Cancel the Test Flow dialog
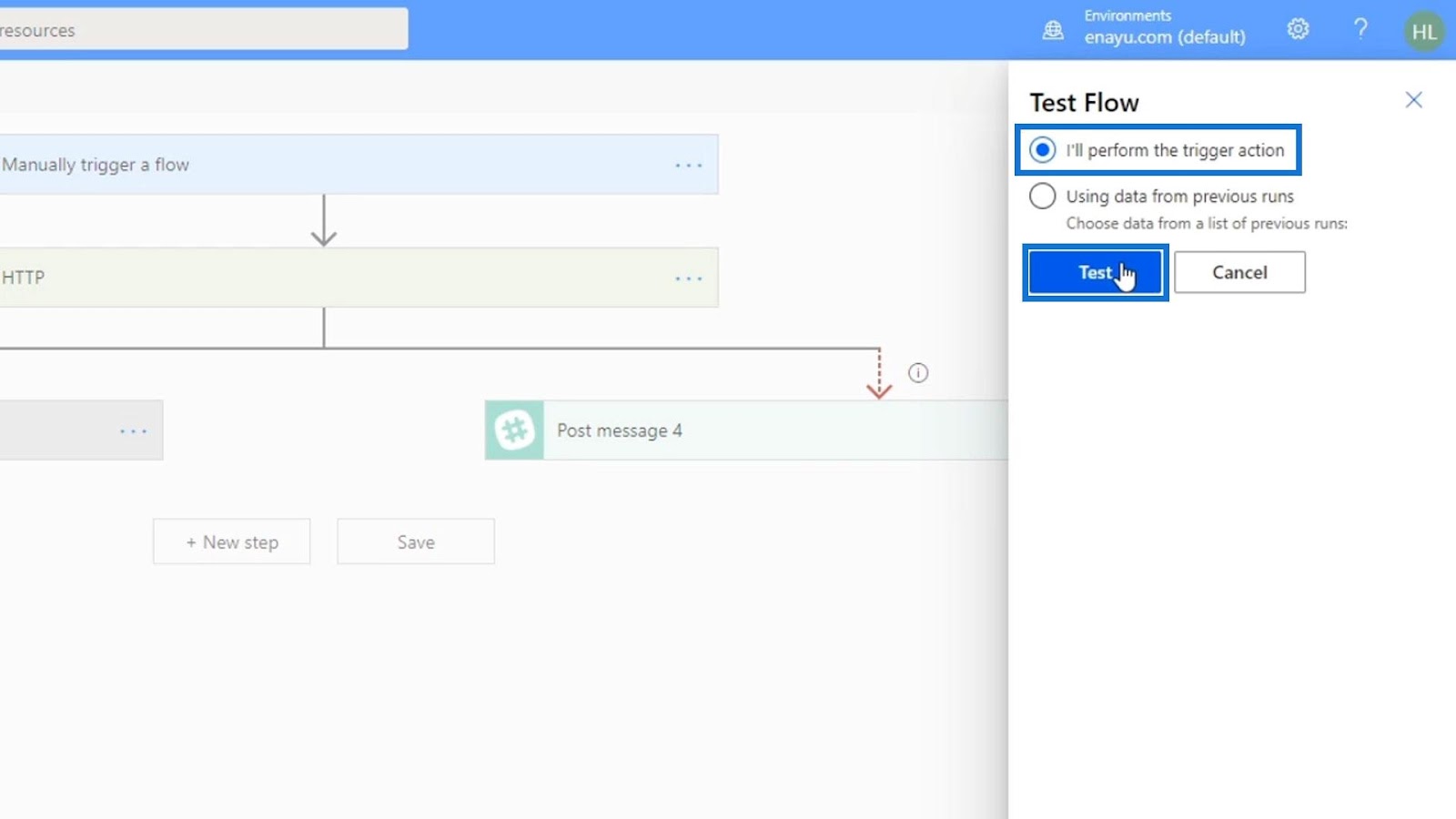Screen dimensions: 1456x819 pyautogui.click(x=1239, y=272)
